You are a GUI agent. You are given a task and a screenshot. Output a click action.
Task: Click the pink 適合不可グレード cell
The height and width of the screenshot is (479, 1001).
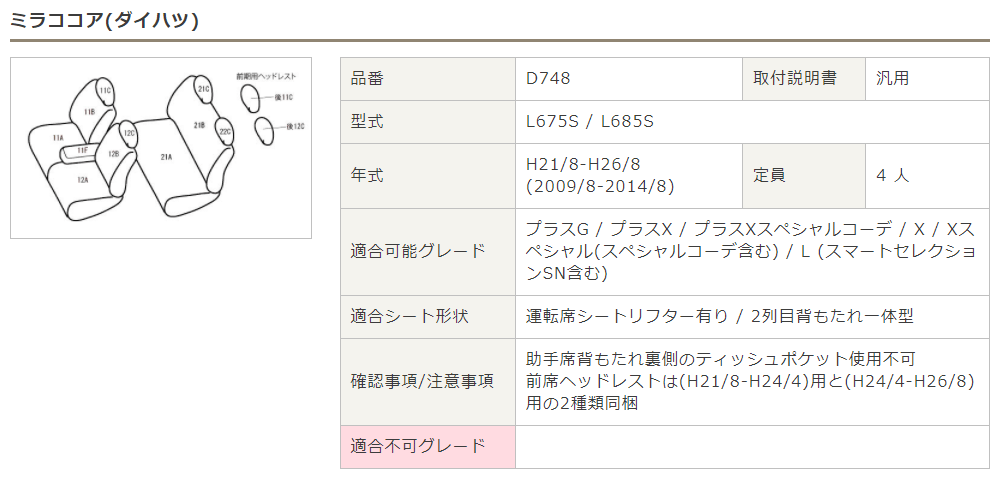click(428, 446)
